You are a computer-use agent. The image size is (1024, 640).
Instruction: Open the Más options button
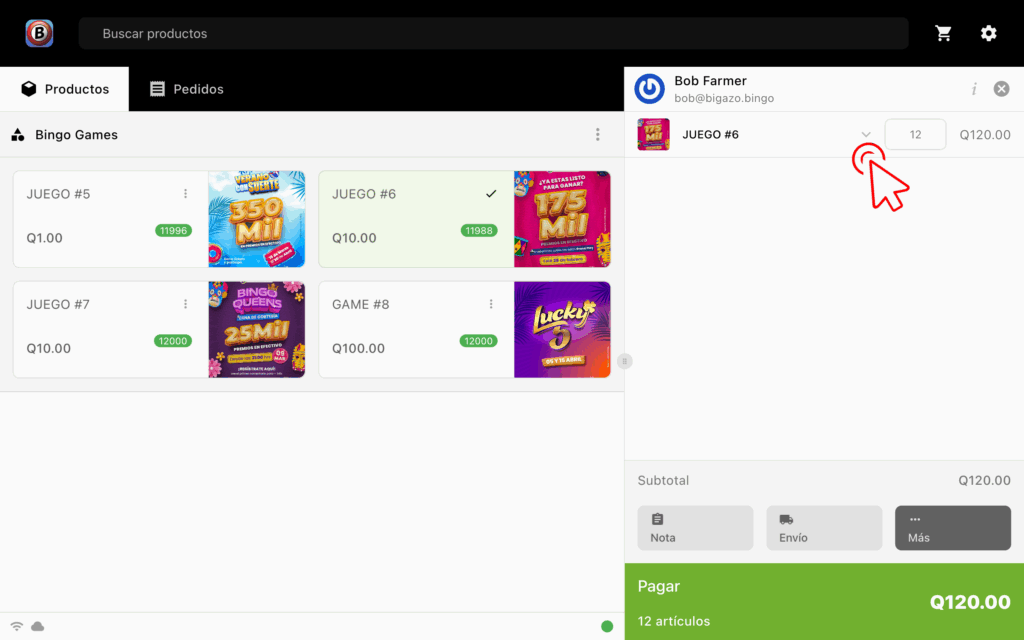click(953, 528)
